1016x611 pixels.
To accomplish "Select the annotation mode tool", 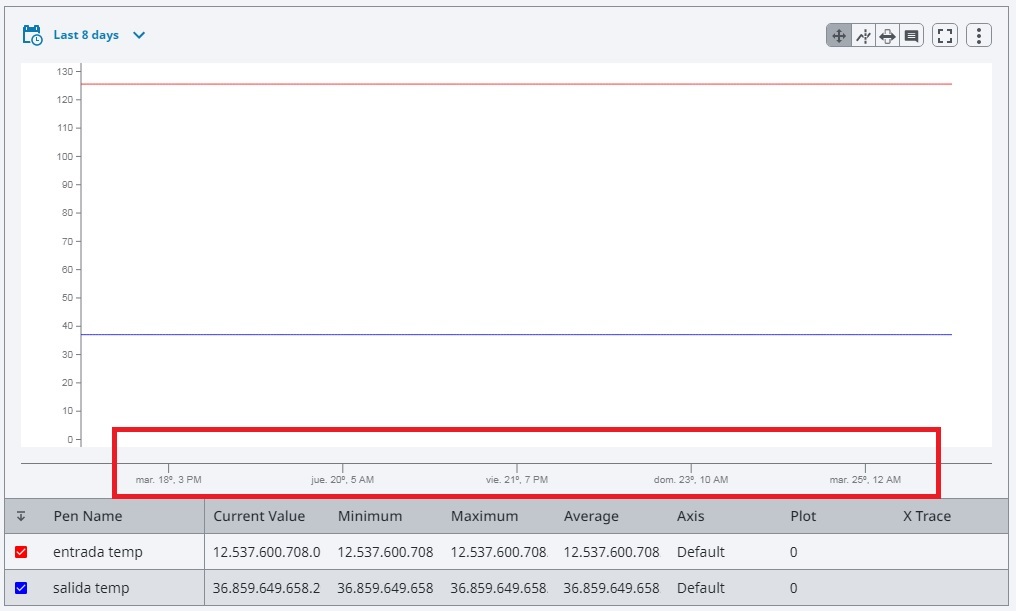I will [x=911, y=36].
